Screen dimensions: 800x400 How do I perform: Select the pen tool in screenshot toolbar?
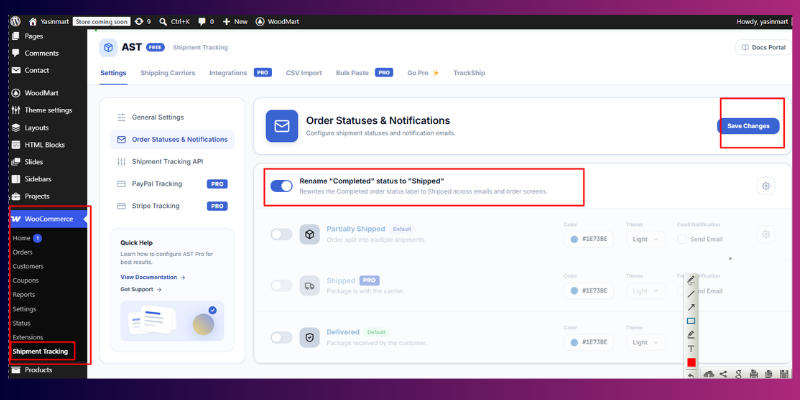click(x=691, y=280)
